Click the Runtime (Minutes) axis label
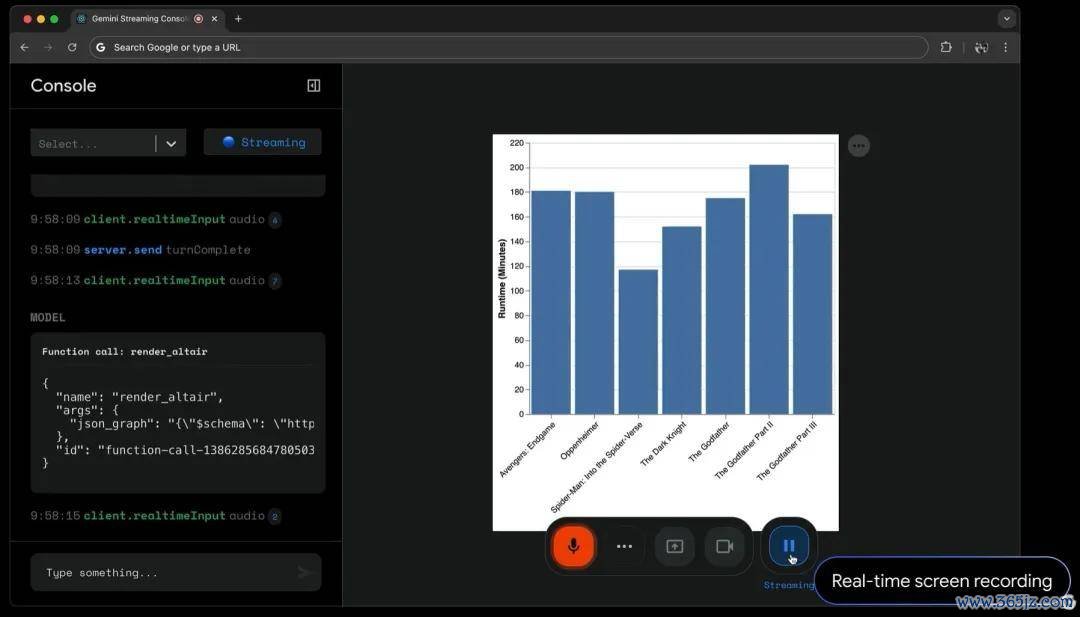This screenshot has height=617, width=1080. coord(501,278)
